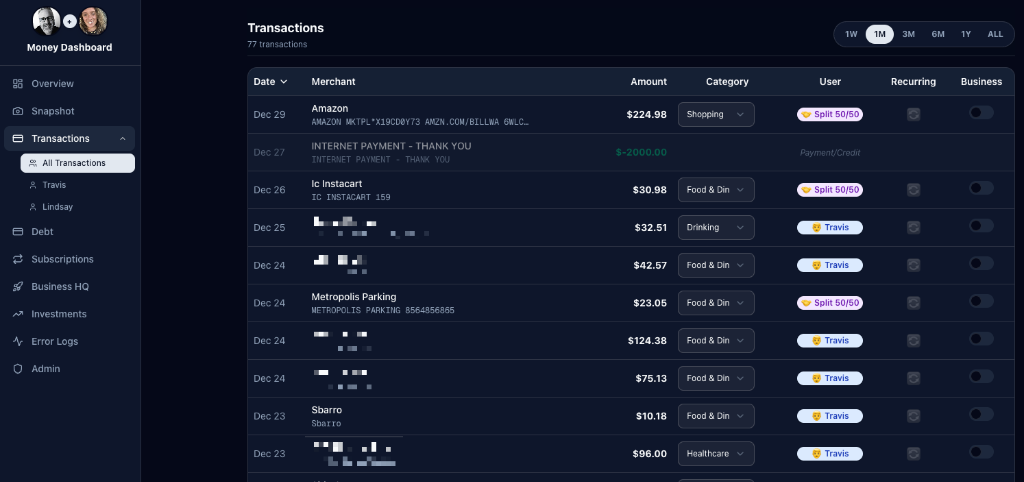Image resolution: width=1024 pixels, height=482 pixels.
Task: Click the Admin shield icon
Action: [x=18, y=368]
